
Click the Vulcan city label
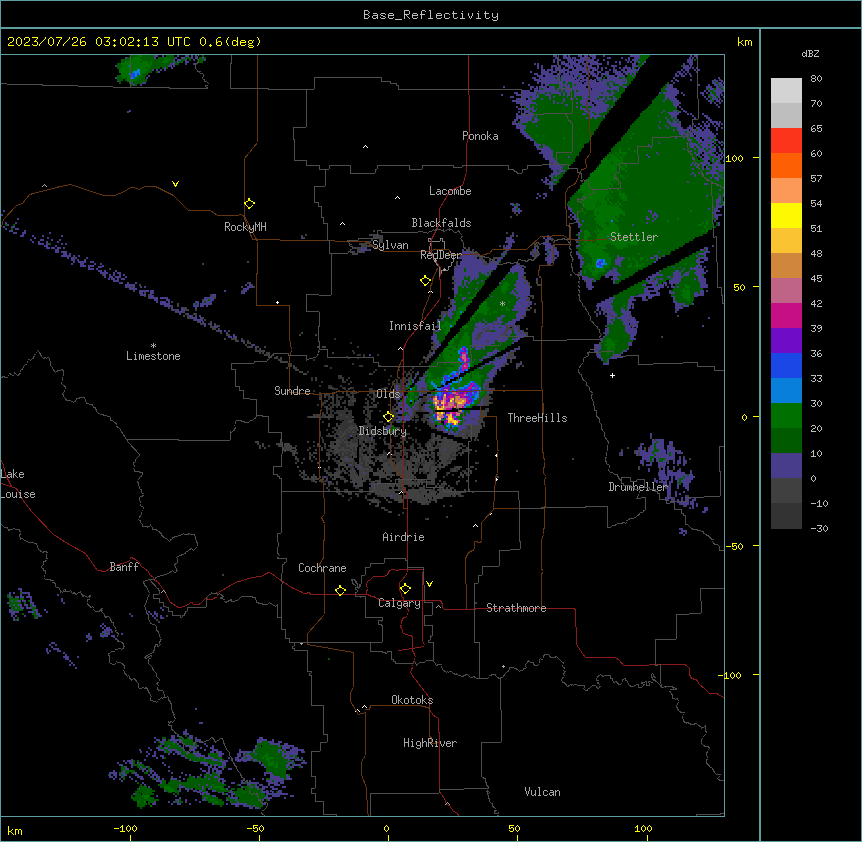coord(543,792)
